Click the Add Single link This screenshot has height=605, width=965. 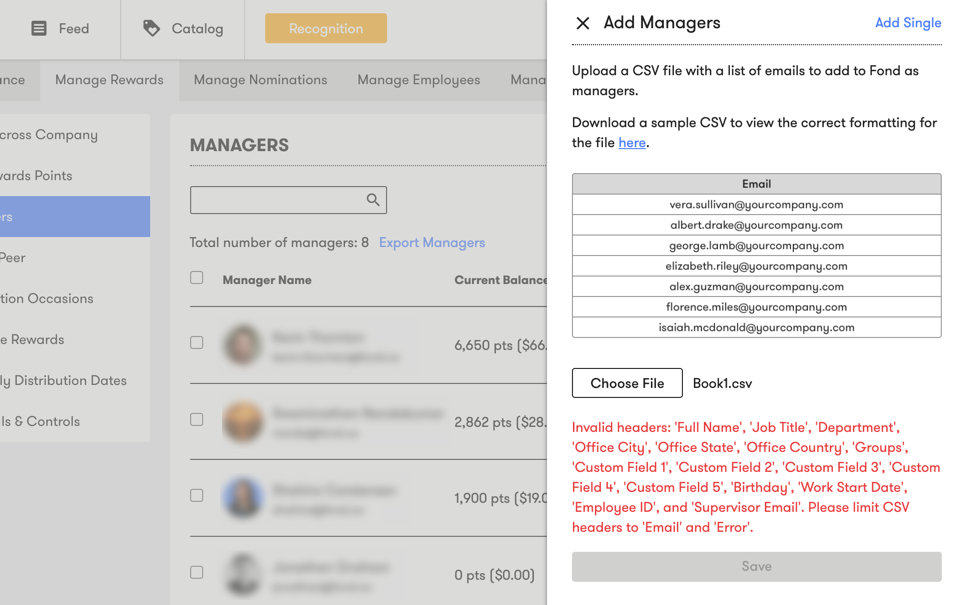pyautogui.click(x=908, y=23)
